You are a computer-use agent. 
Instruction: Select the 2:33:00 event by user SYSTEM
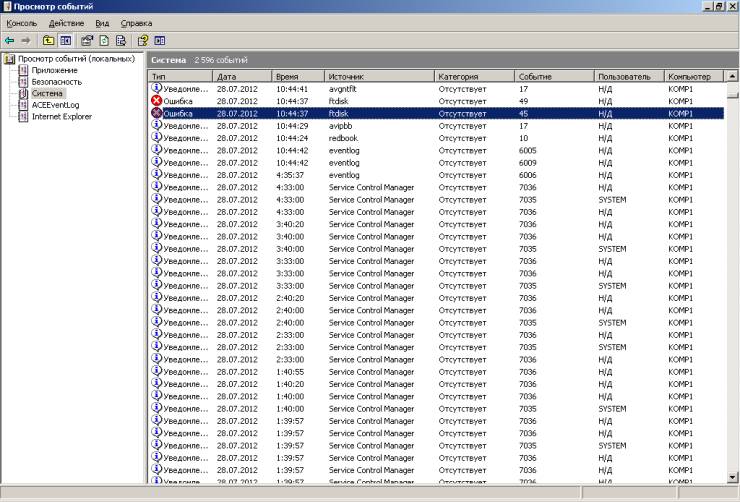pyautogui.click(x=436, y=347)
